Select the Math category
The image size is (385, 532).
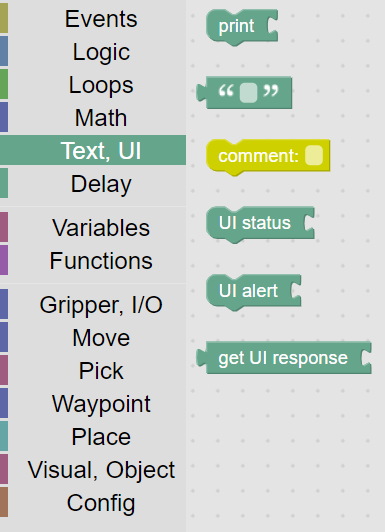(x=93, y=117)
